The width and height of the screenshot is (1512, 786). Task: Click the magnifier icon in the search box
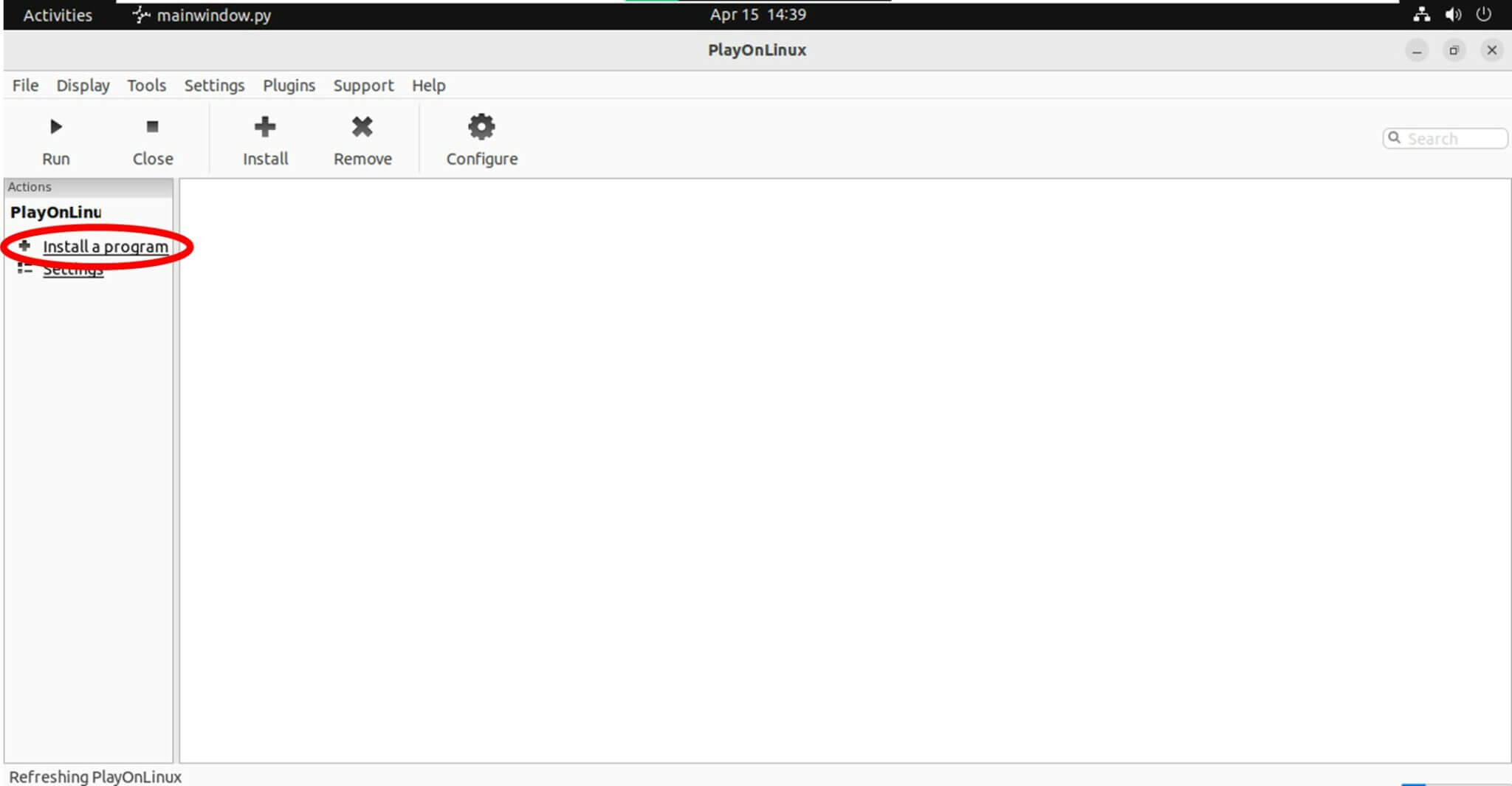click(x=1394, y=138)
